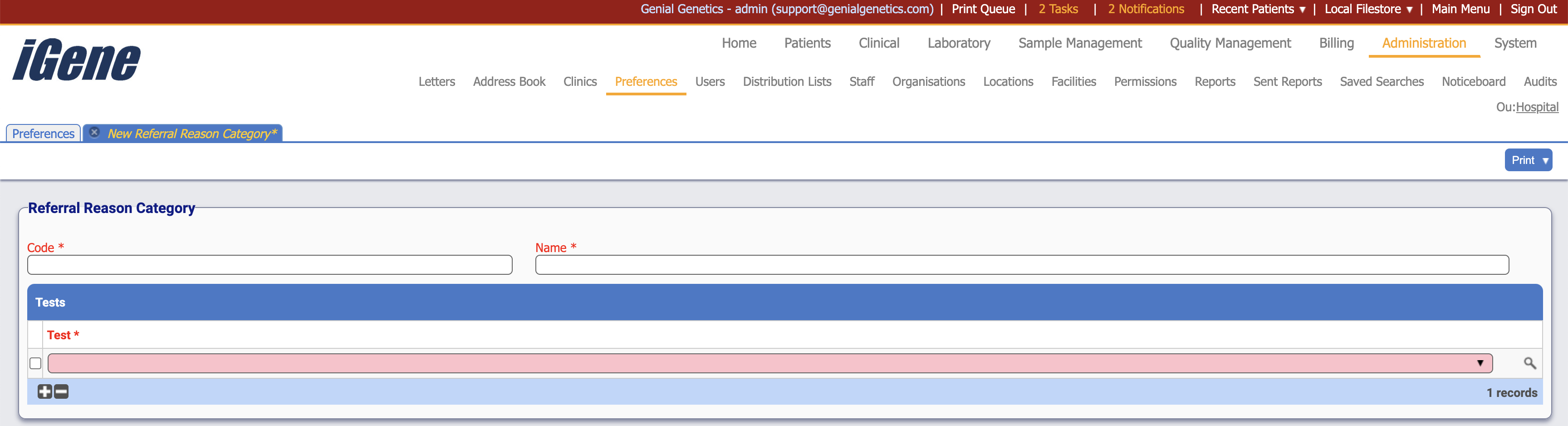
Task: Expand the Recent Patients dropdown
Action: click(1258, 9)
